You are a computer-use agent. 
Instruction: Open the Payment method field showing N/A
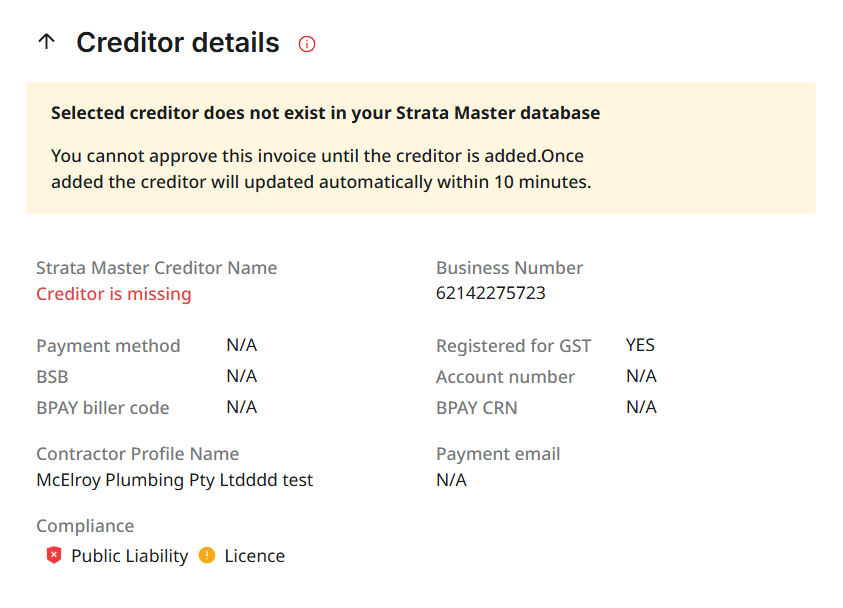click(241, 345)
